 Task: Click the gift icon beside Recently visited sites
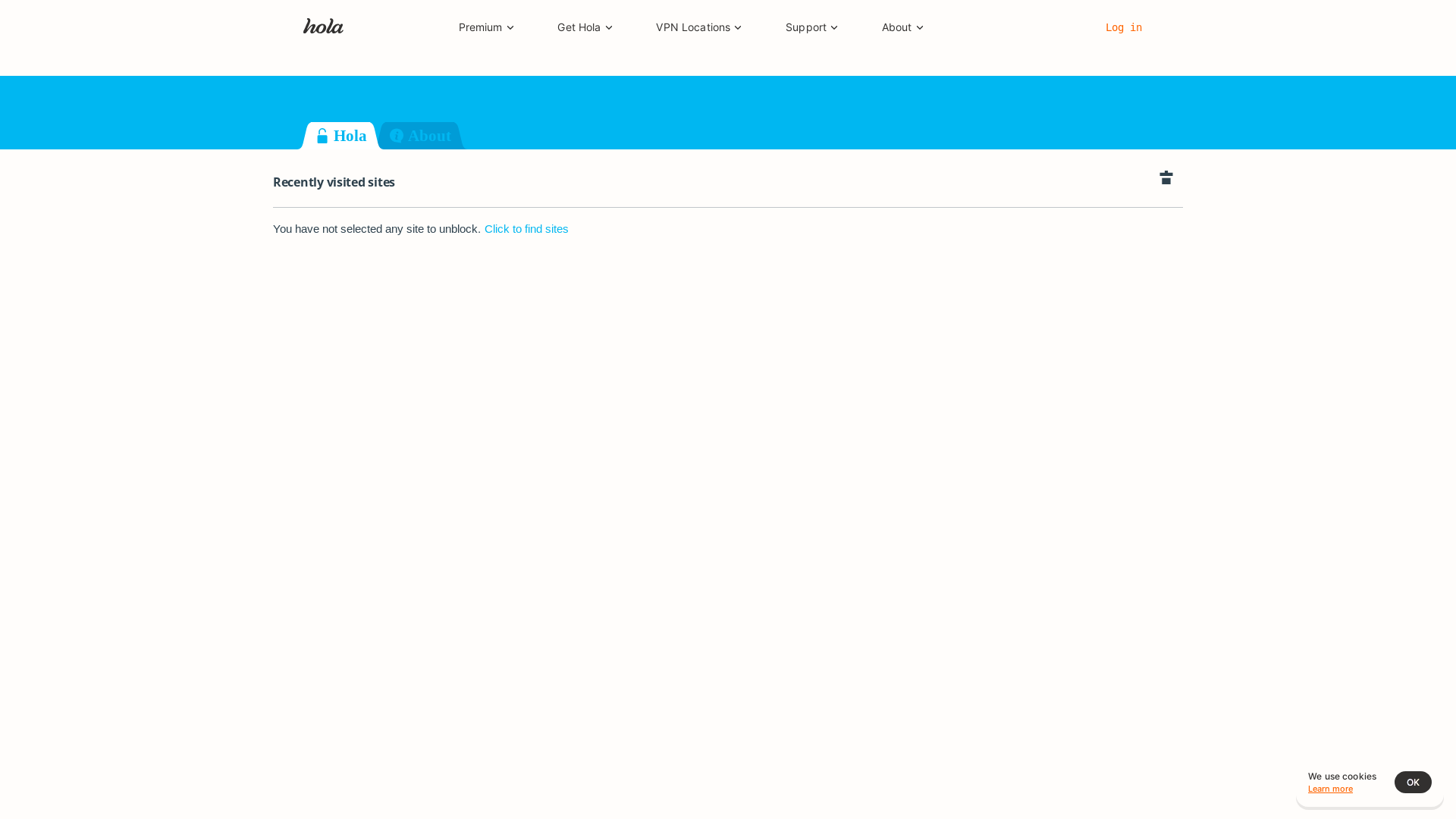click(1166, 177)
